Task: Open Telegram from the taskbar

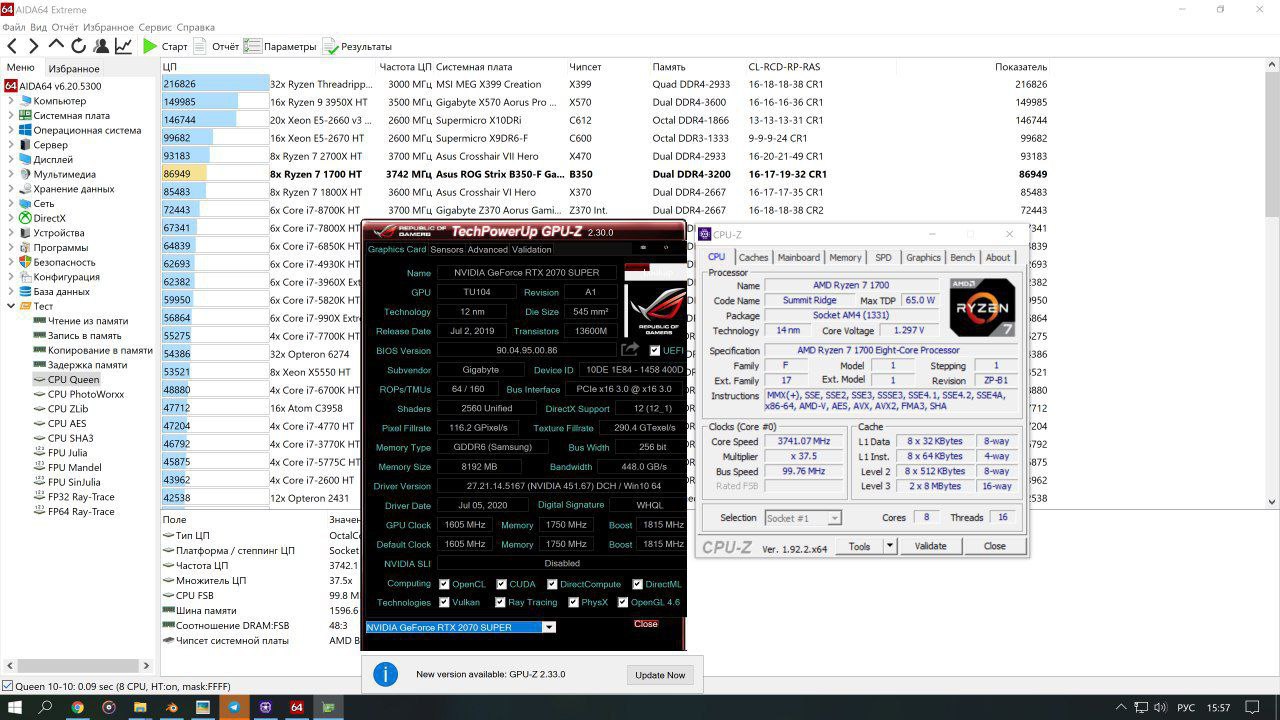Action: click(234, 707)
